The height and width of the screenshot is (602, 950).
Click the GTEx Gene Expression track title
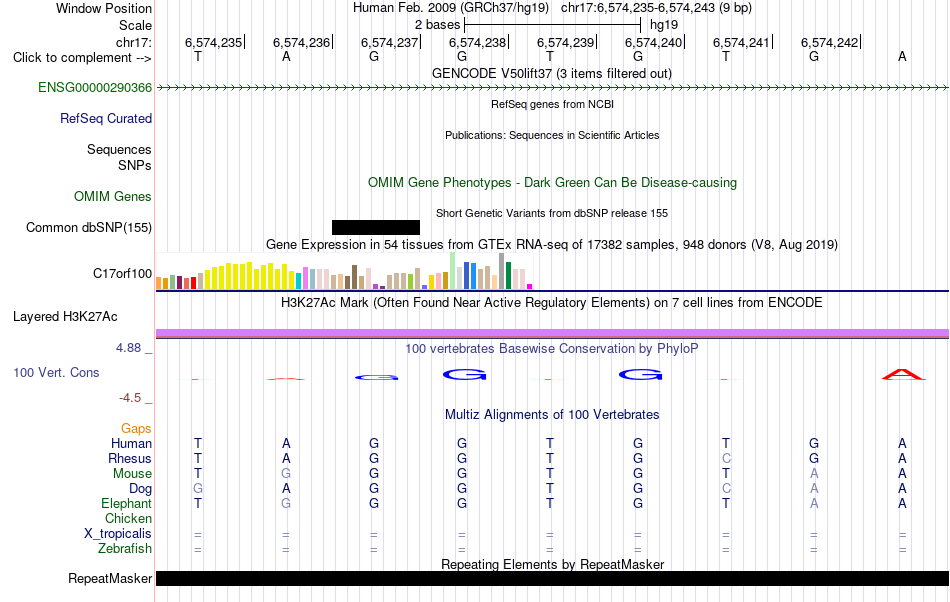coord(552,245)
